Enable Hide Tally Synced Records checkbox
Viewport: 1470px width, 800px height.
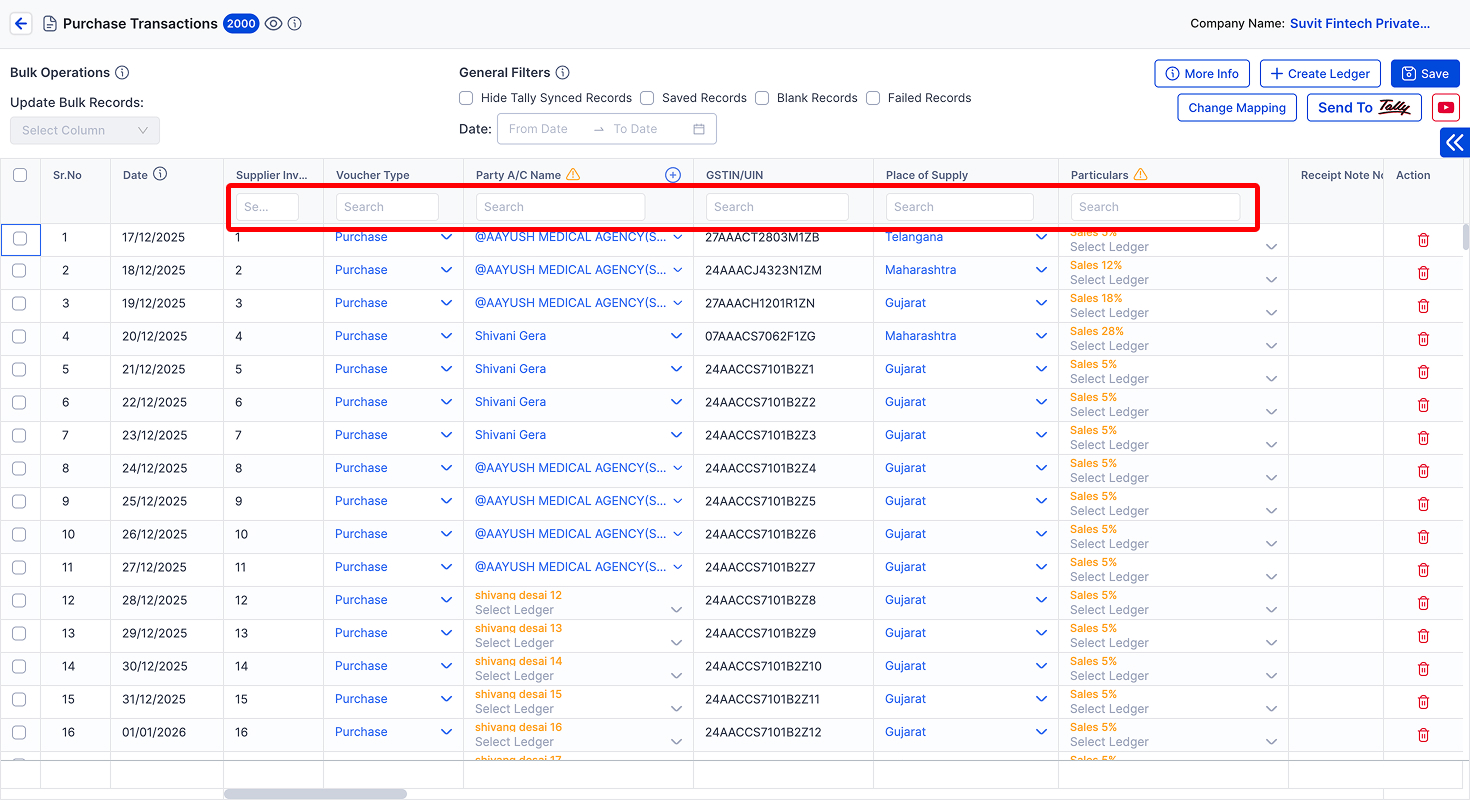[x=466, y=98]
